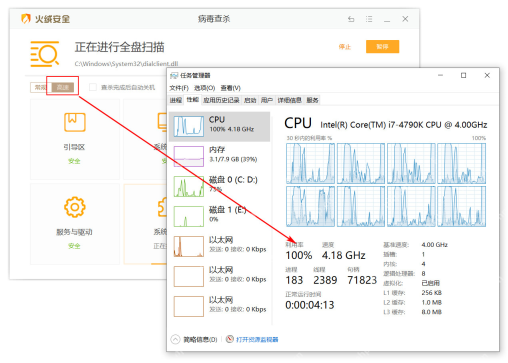
Task: Click the process count 183
Action: pyautogui.click(x=294, y=280)
